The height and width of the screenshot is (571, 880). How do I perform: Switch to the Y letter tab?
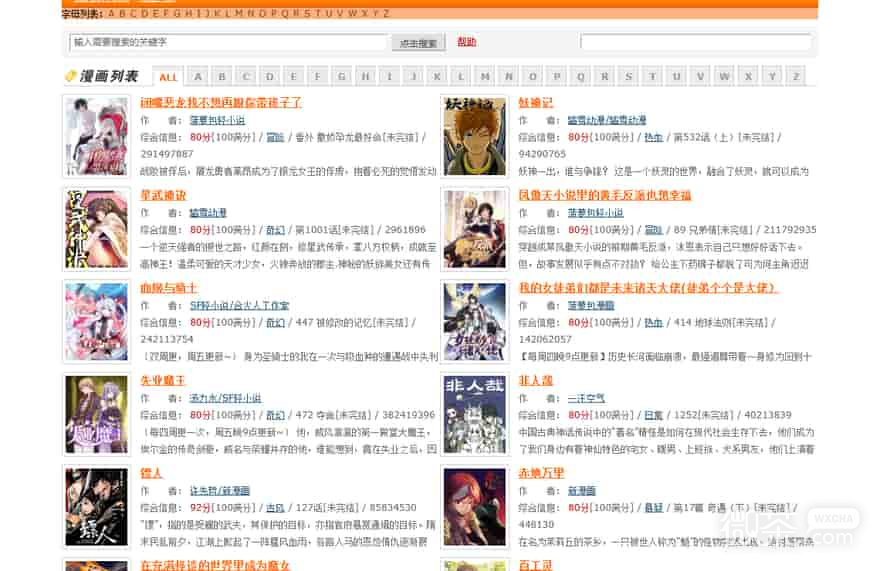click(x=772, y=76)
